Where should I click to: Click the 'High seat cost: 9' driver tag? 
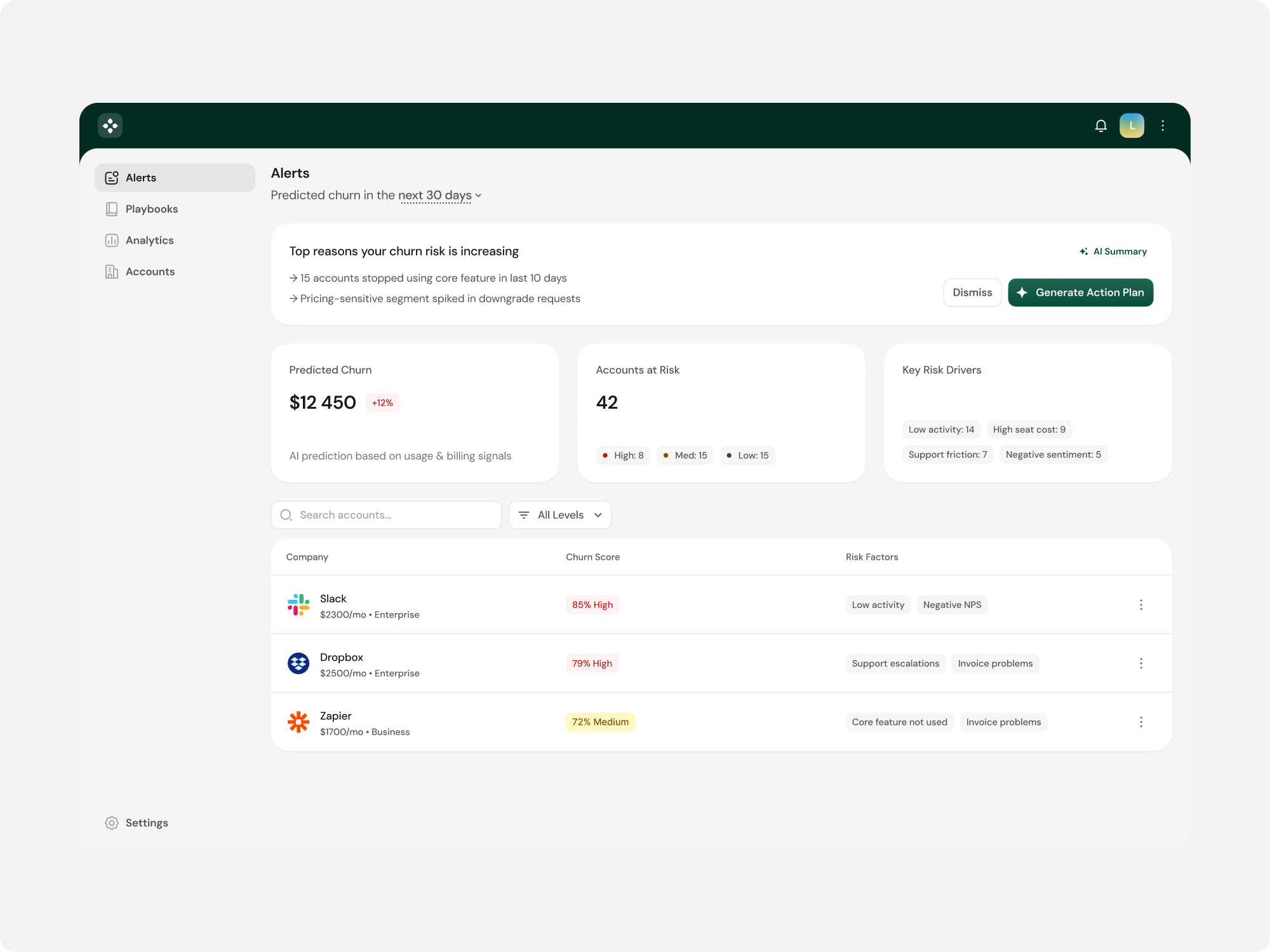coord(1029,430)
